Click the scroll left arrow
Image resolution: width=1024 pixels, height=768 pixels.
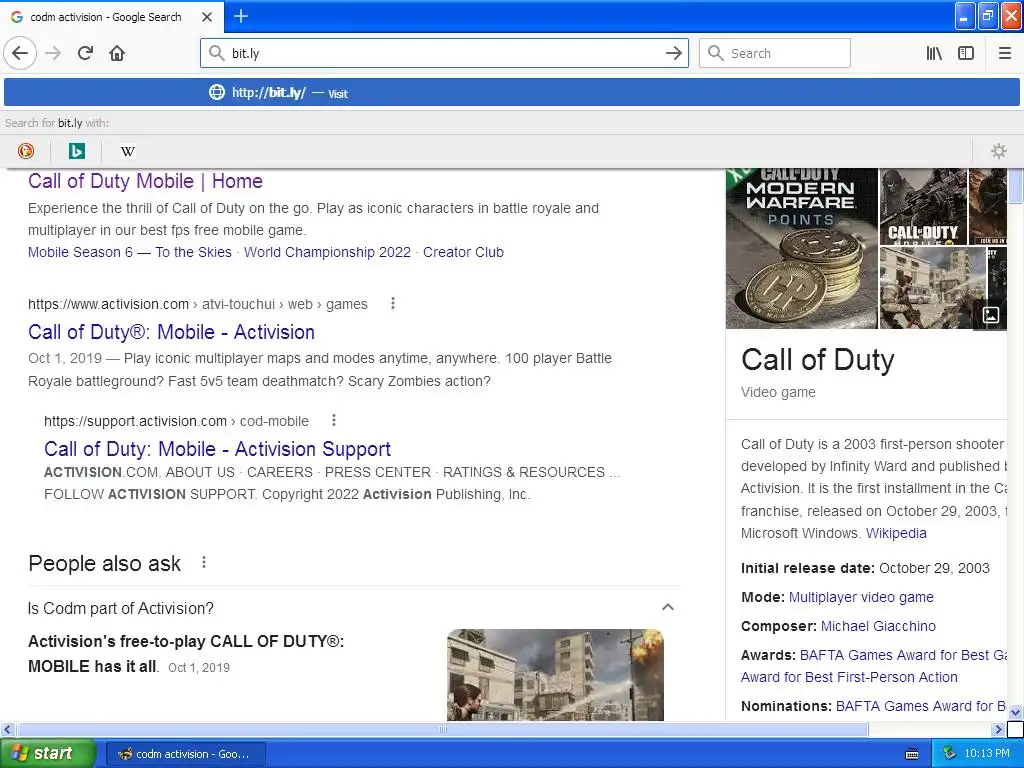[7, 729]
